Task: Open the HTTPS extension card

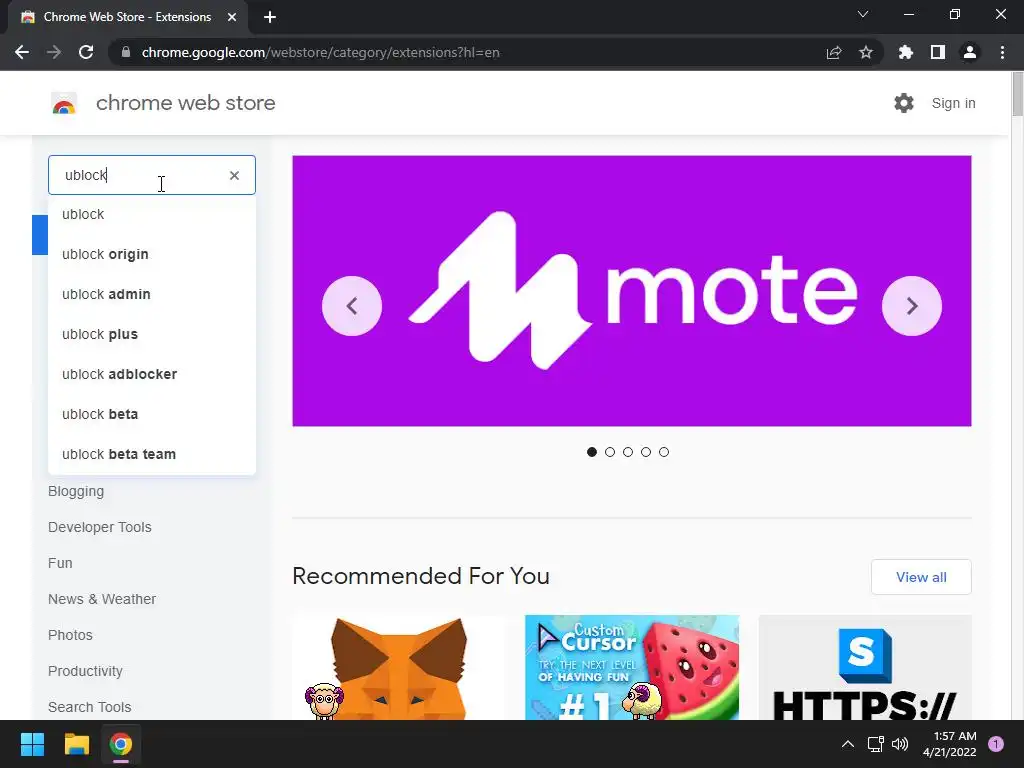Action: click(x=865, y=667)
